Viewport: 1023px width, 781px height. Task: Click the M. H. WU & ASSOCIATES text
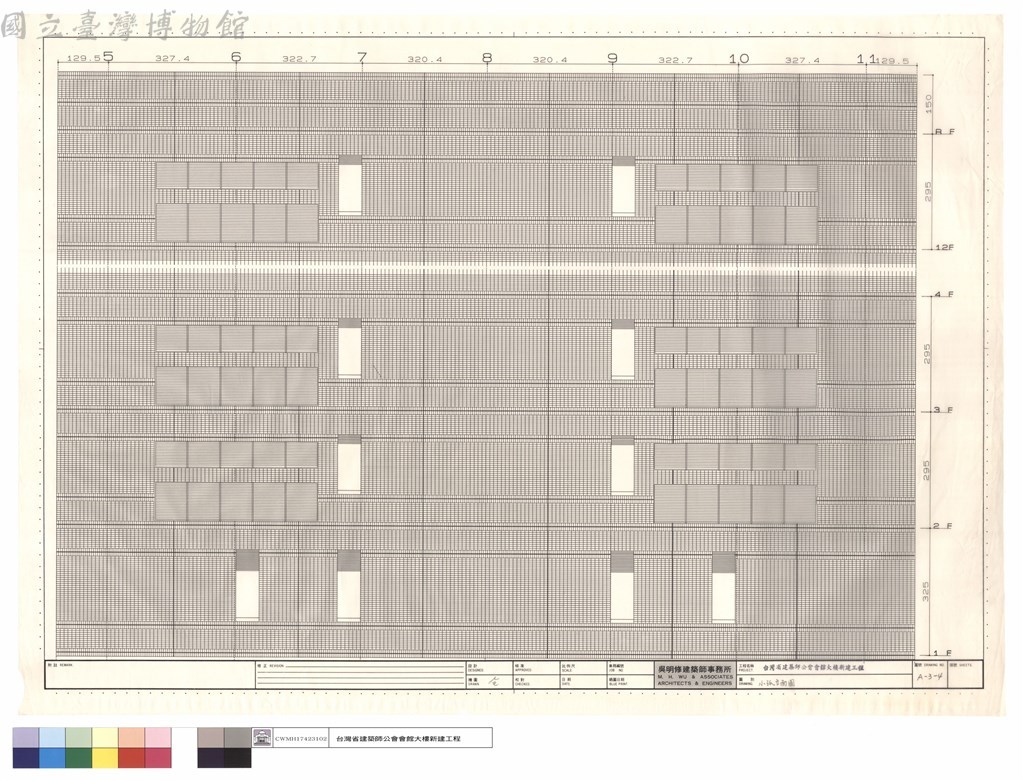click(x=694, y=677)
